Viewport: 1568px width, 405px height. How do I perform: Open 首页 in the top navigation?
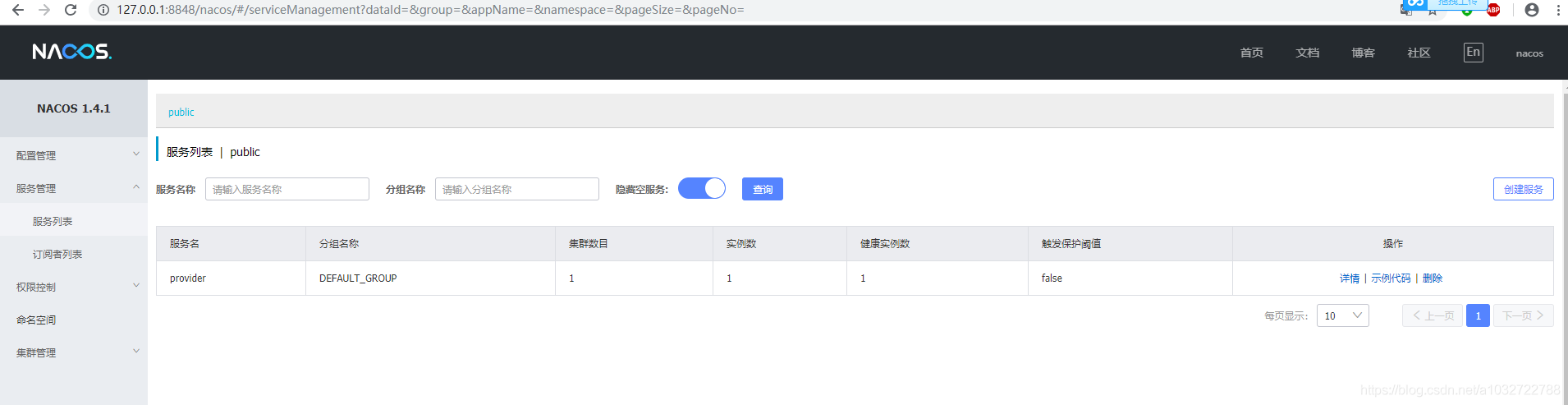[1252, 53]
